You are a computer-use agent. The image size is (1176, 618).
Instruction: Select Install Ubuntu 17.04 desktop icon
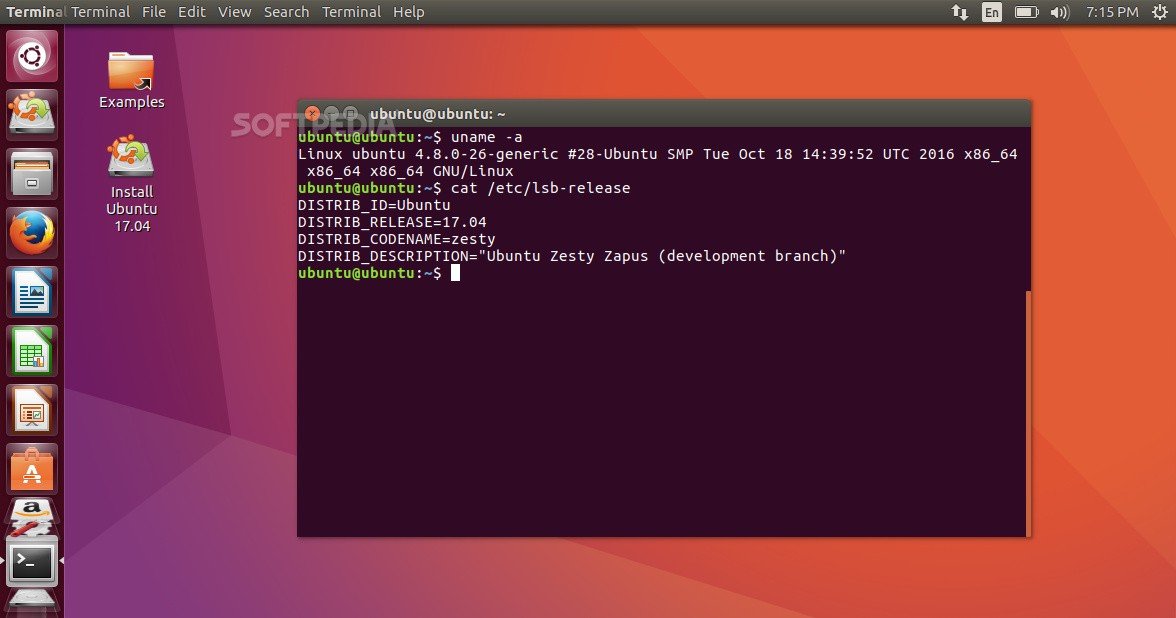coord(131,184)
